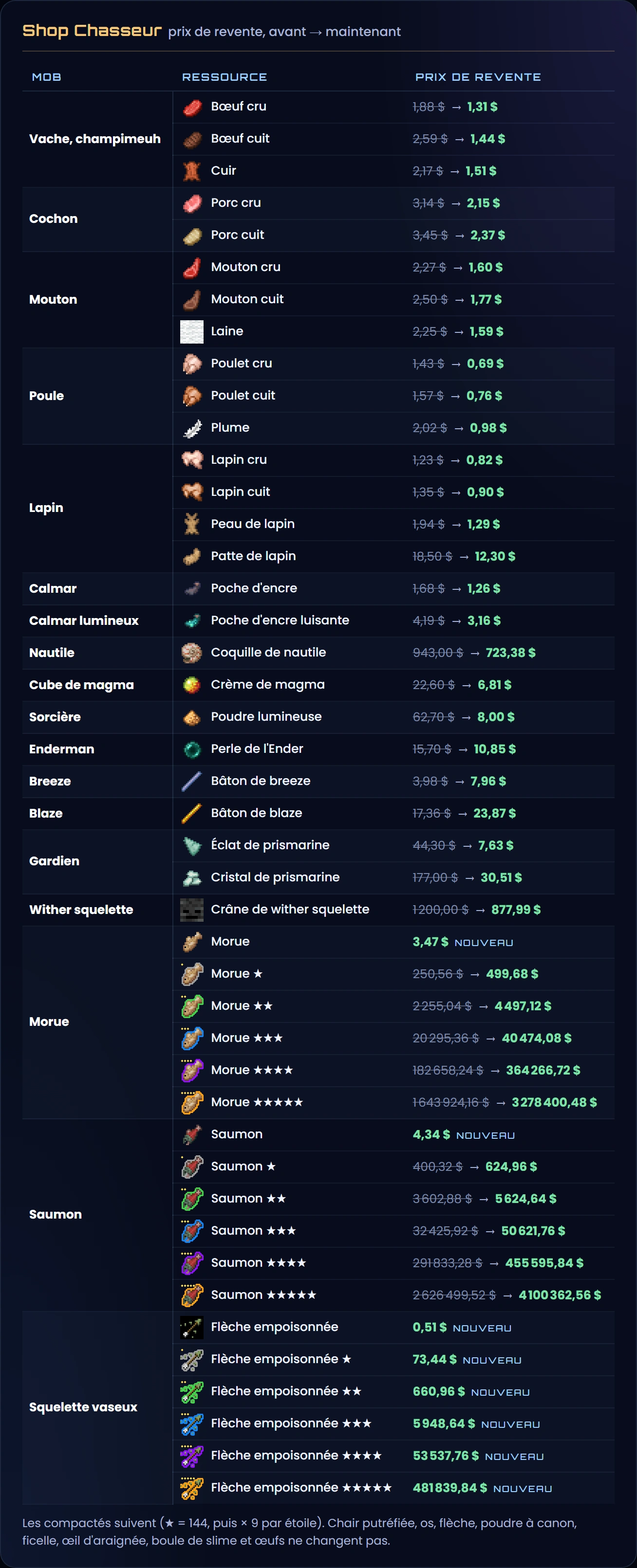The width and height of the screenshot is (637, 1568).
Task: Click the Laine white wool icon
Action: click(x=192, y=332)
